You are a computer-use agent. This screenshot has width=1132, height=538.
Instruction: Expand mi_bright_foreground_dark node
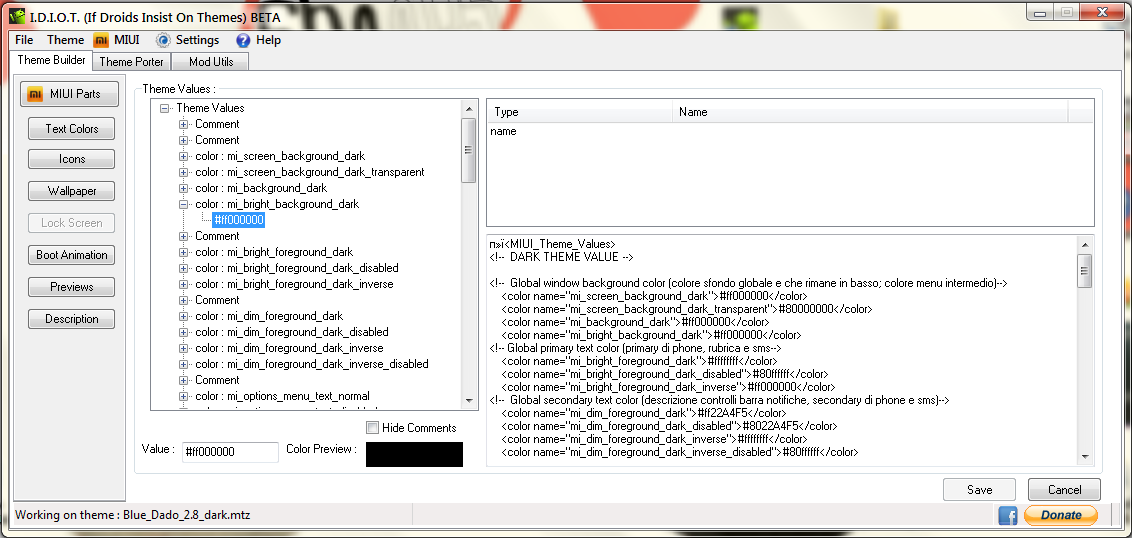pyautogui.click(x=183, y=252)
